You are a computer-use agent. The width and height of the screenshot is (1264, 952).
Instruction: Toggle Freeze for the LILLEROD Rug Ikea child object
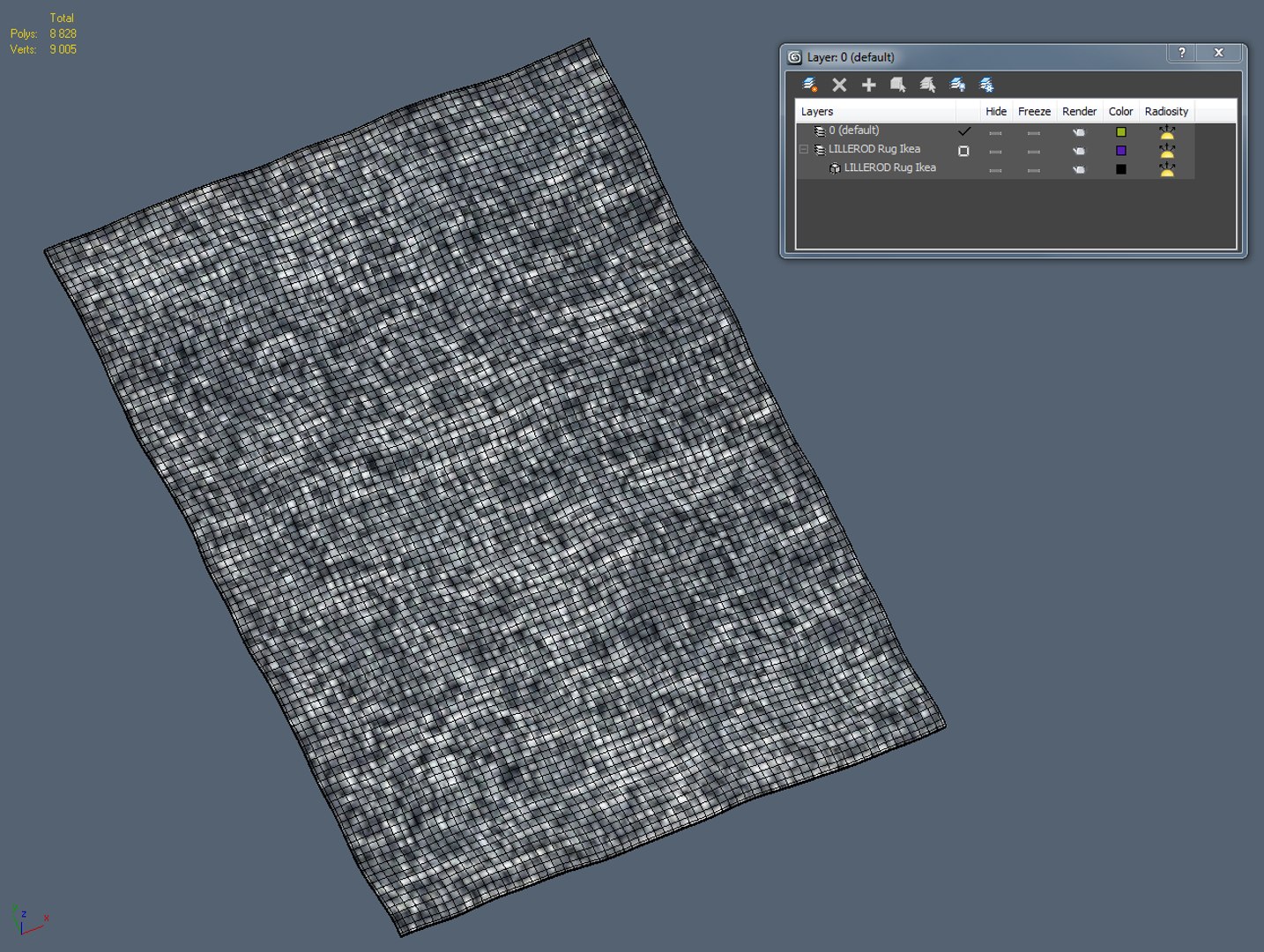tap(1034, 170)
